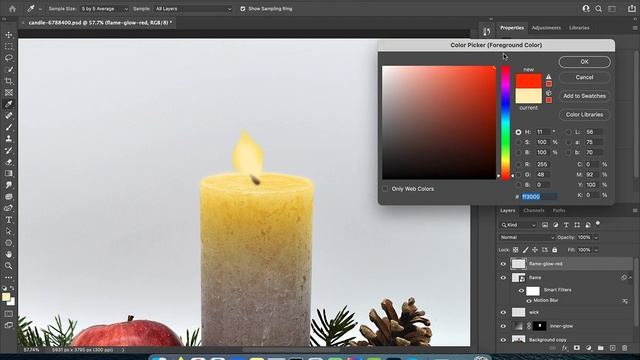The width and height of the screenshot is (640, 360).
Task: Open Color Libraries button
Action: click(x=584, y=115)
